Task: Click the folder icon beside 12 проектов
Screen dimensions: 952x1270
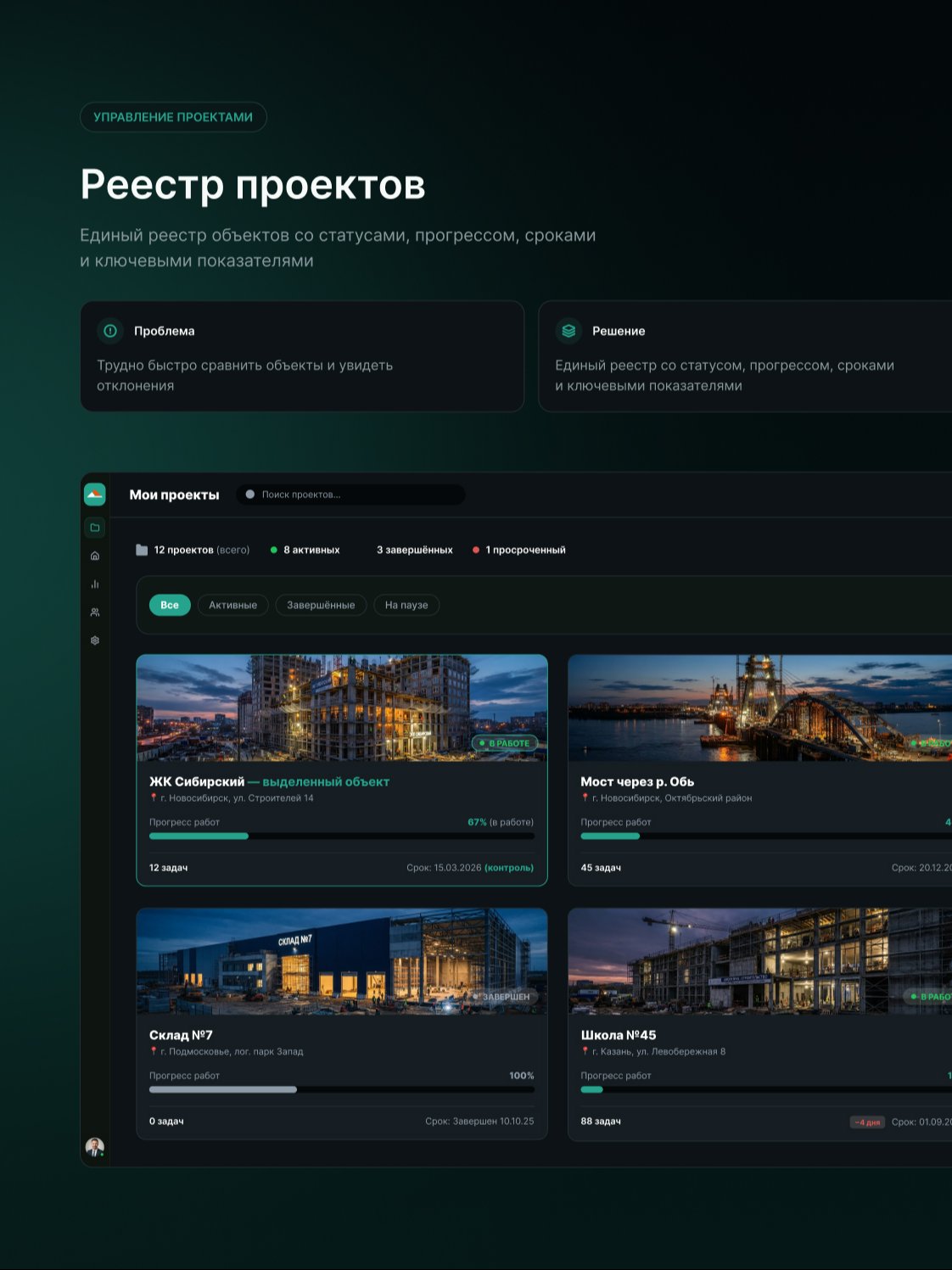Action: 142,550
